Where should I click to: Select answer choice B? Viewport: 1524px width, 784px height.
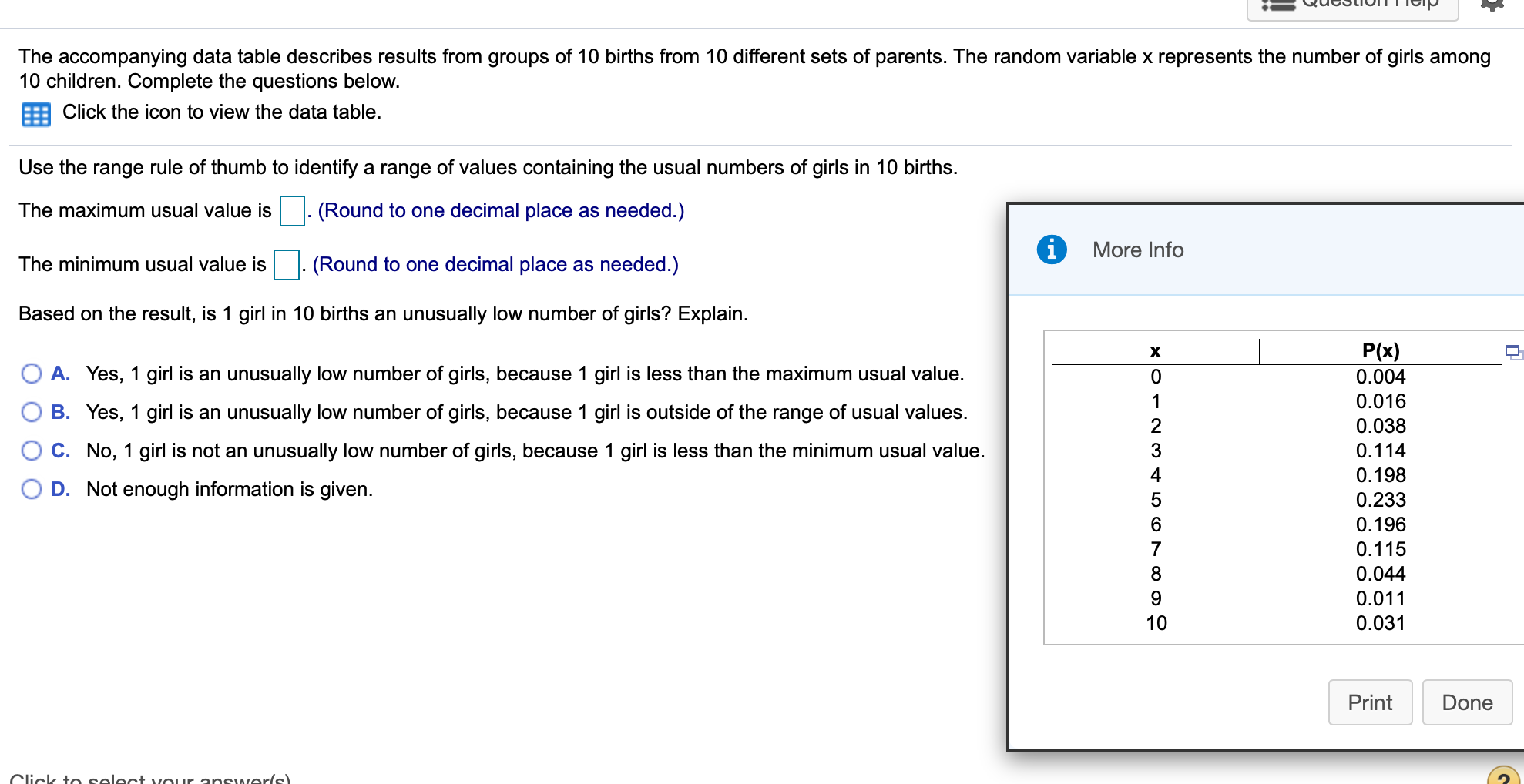tap(31, 411)
